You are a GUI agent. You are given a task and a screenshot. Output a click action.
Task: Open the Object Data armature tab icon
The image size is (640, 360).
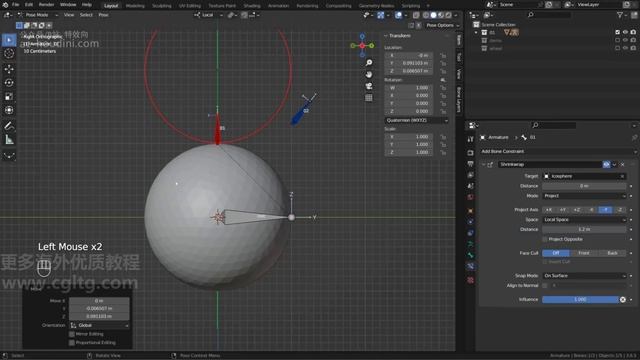coord(470,244)
